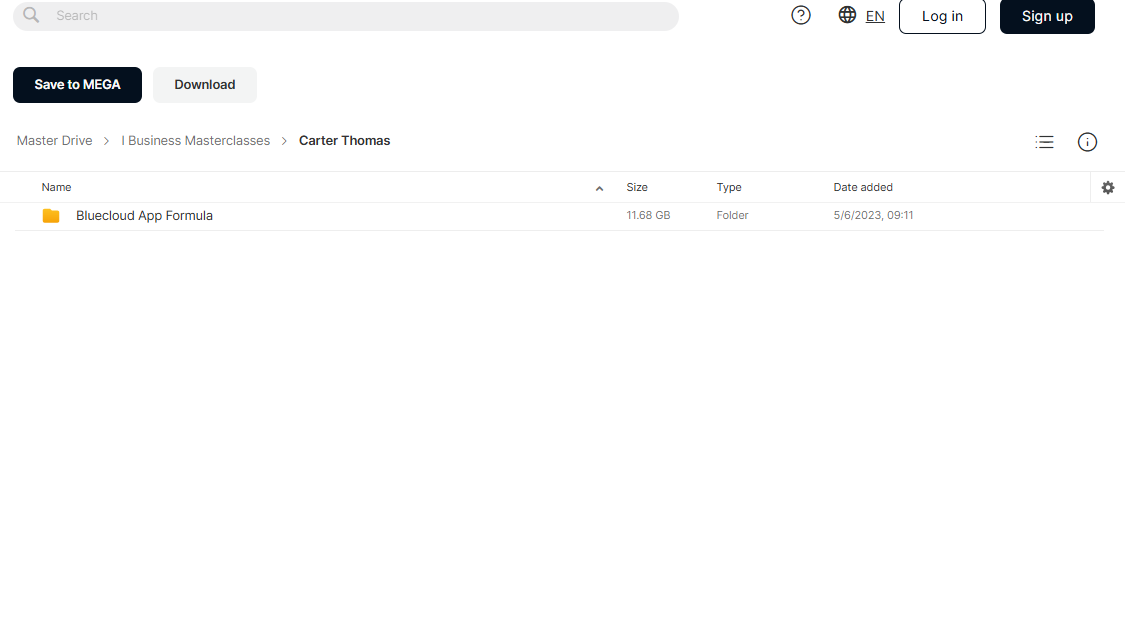
Task: Click the 5/6/2023, 09:11 date cell
Action: (873, 215)
